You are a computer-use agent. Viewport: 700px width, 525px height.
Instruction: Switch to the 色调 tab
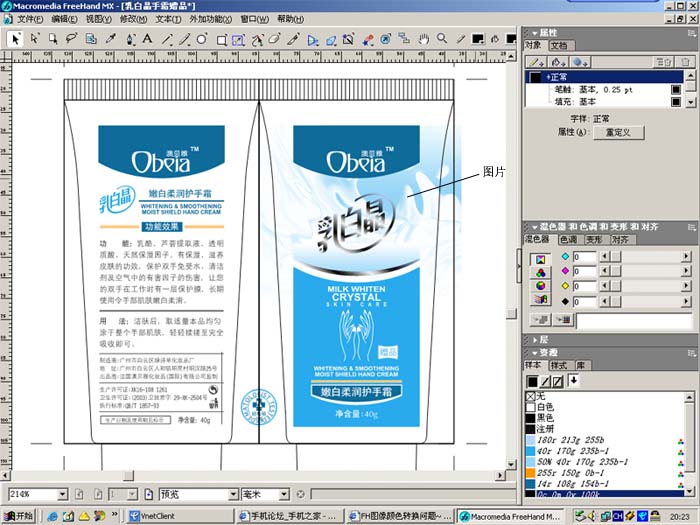coord(569,239)
